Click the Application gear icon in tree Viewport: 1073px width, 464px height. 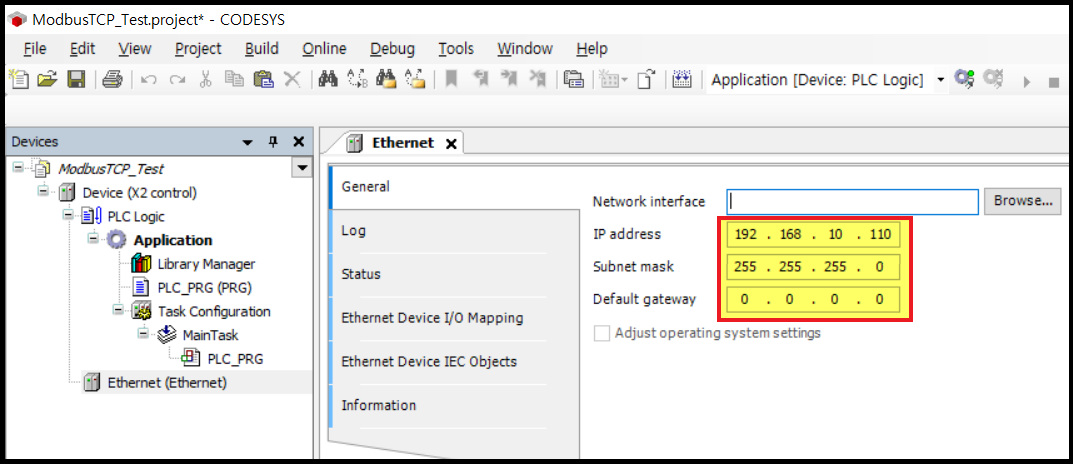[117, 240]
